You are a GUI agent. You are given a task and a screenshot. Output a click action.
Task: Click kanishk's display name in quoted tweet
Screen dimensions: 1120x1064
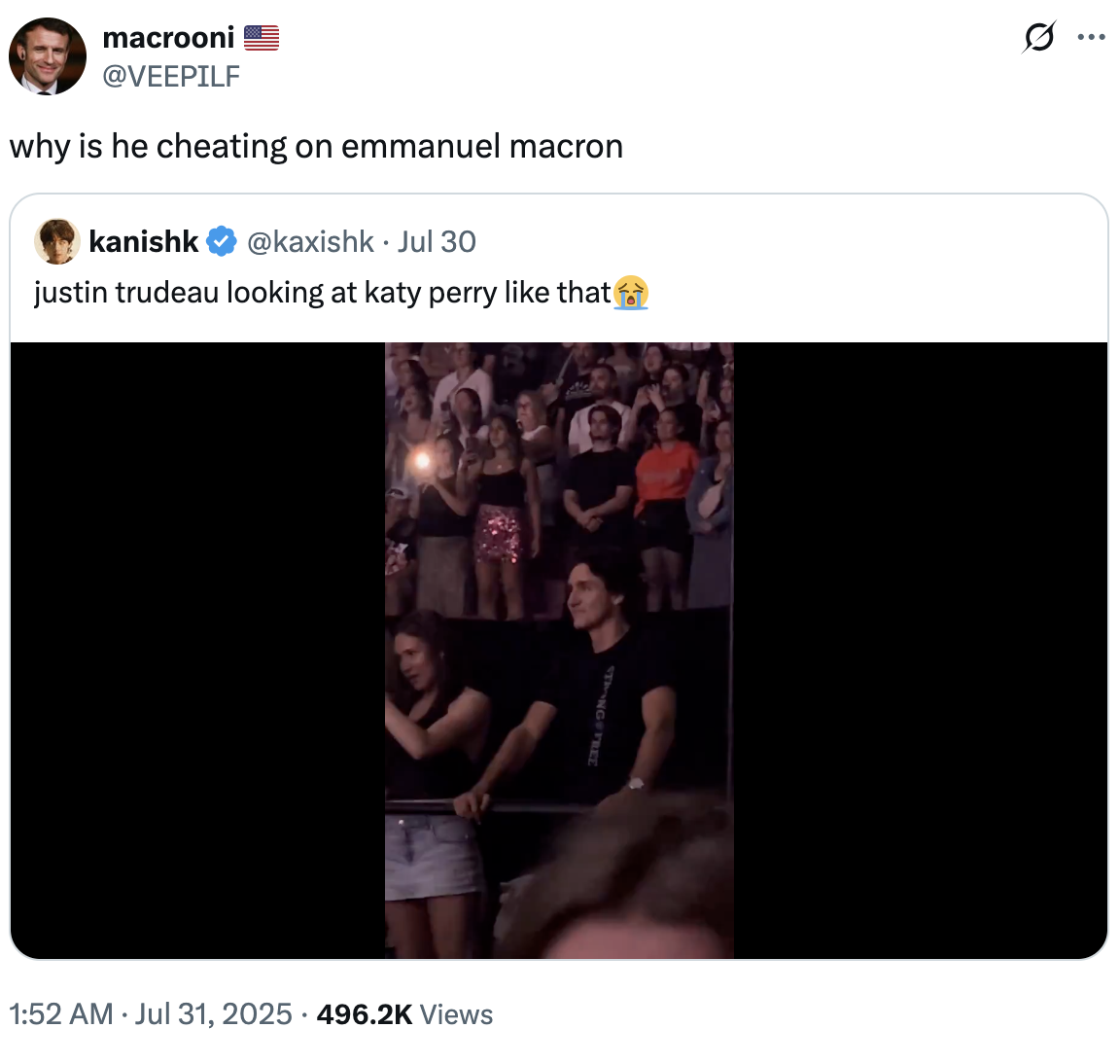click(x=143, y=241)
